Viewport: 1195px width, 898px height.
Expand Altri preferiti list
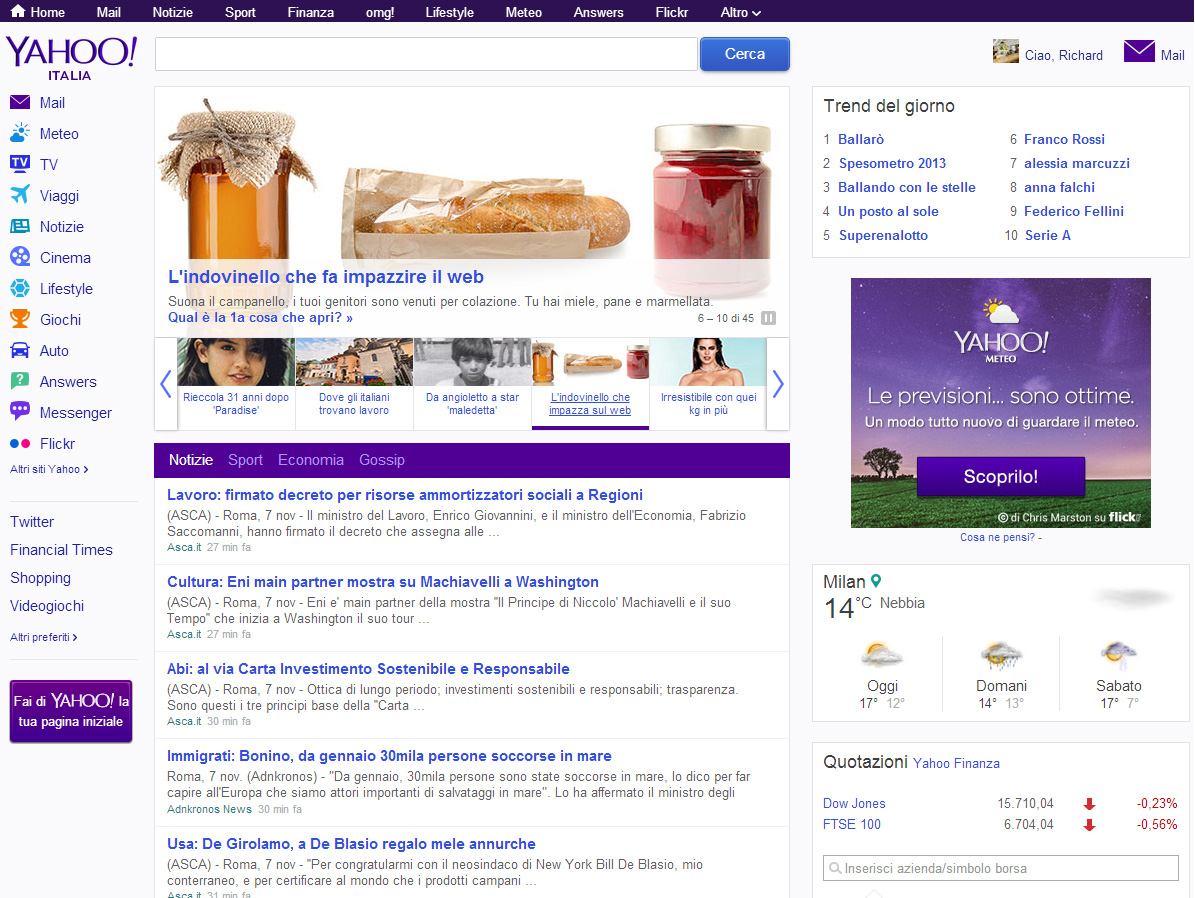pyautogui.click(x=44, y=637)
